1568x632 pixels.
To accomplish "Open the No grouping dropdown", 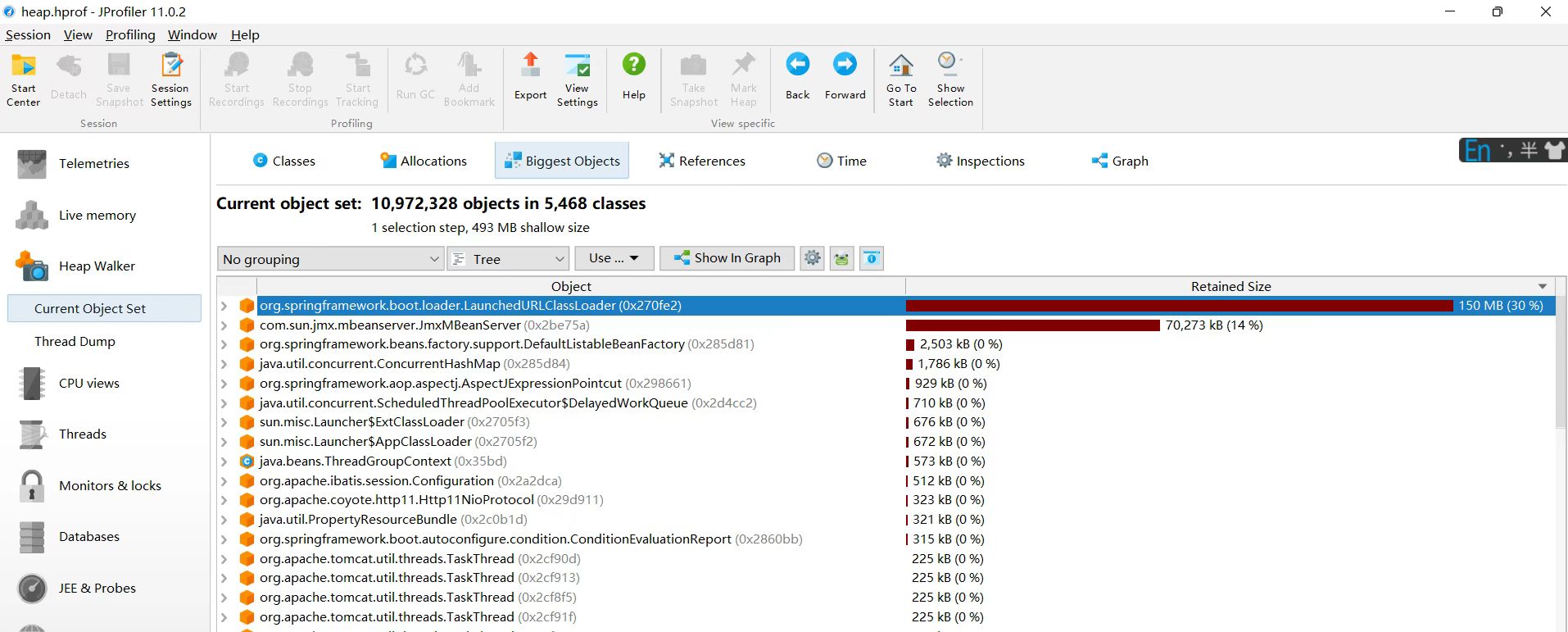I will pos(331,259).
